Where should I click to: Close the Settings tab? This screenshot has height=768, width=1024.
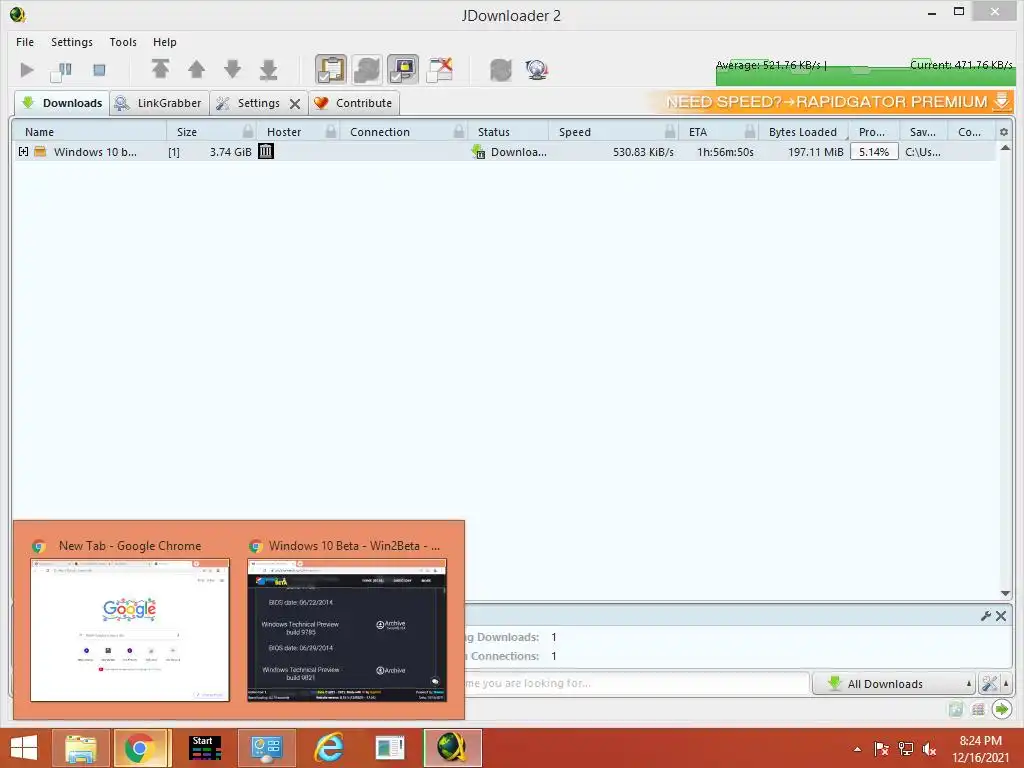click(x=295, y=104)
